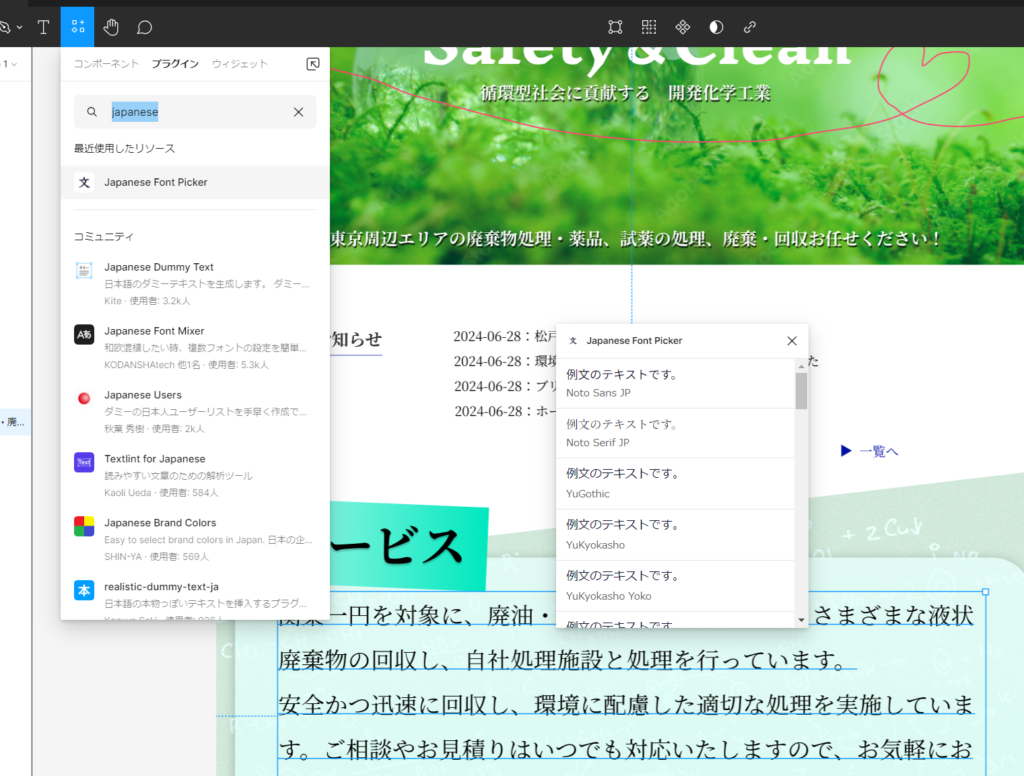
Task: Switch to the プラグイン tab
Action: (175, 63)
